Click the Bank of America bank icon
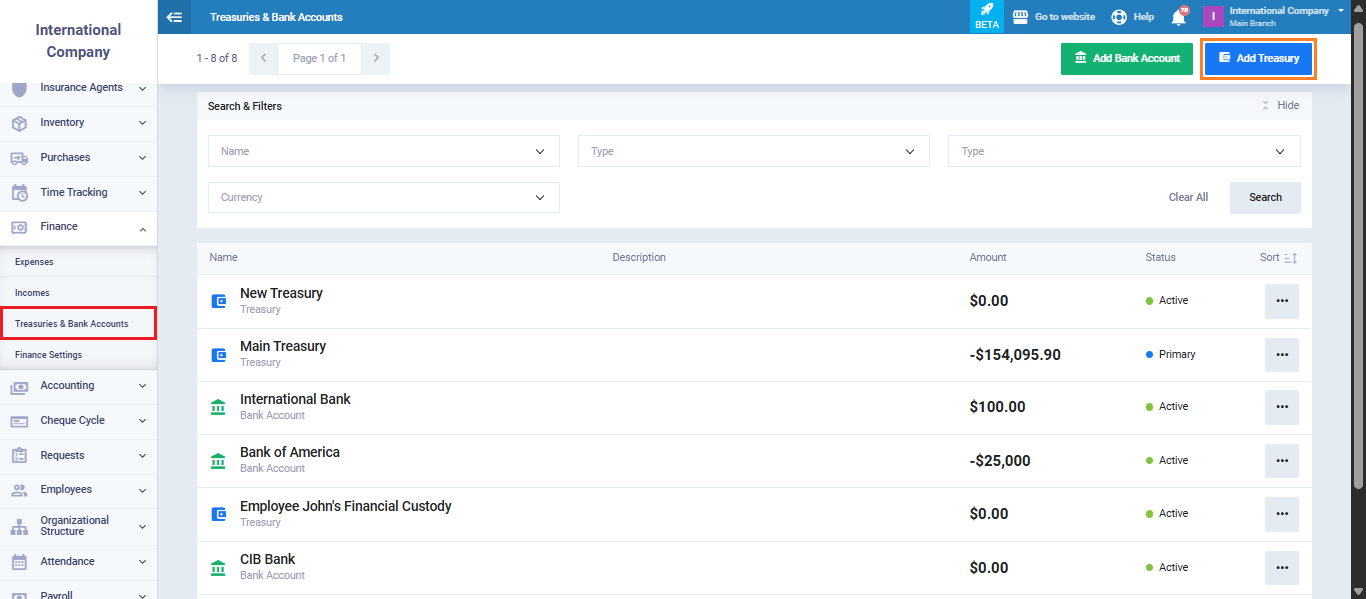This screenshot has height=599, width=1366. (x=219, y=461)
